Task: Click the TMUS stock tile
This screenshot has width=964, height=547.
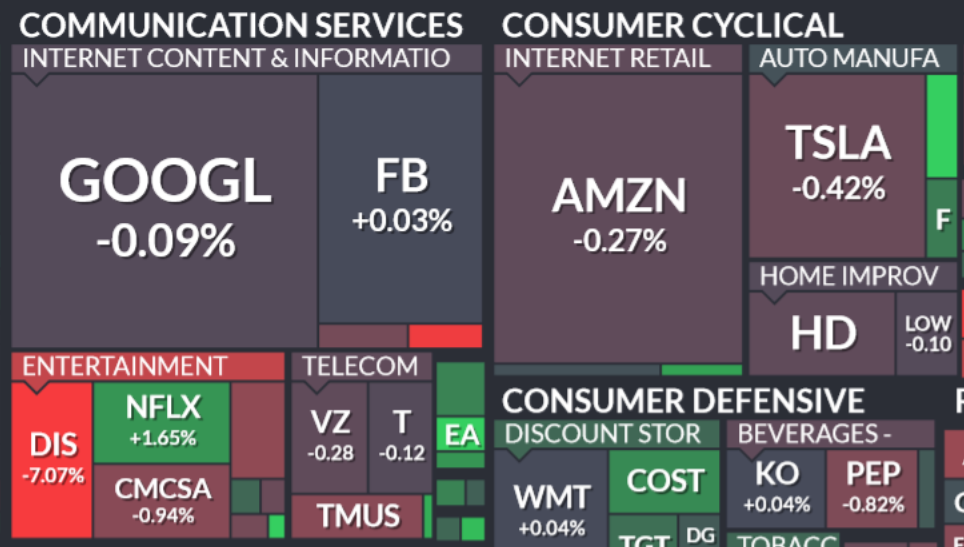Action: click(358, 516)
